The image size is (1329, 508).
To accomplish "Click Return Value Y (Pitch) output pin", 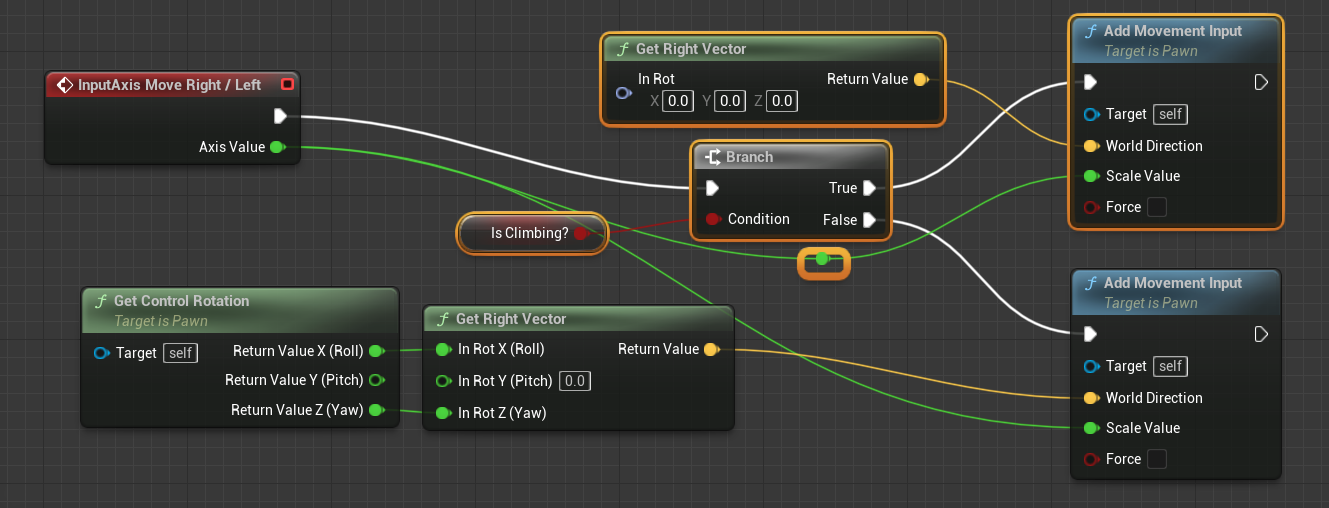I will pyautogui.click(x=376, y=380).
